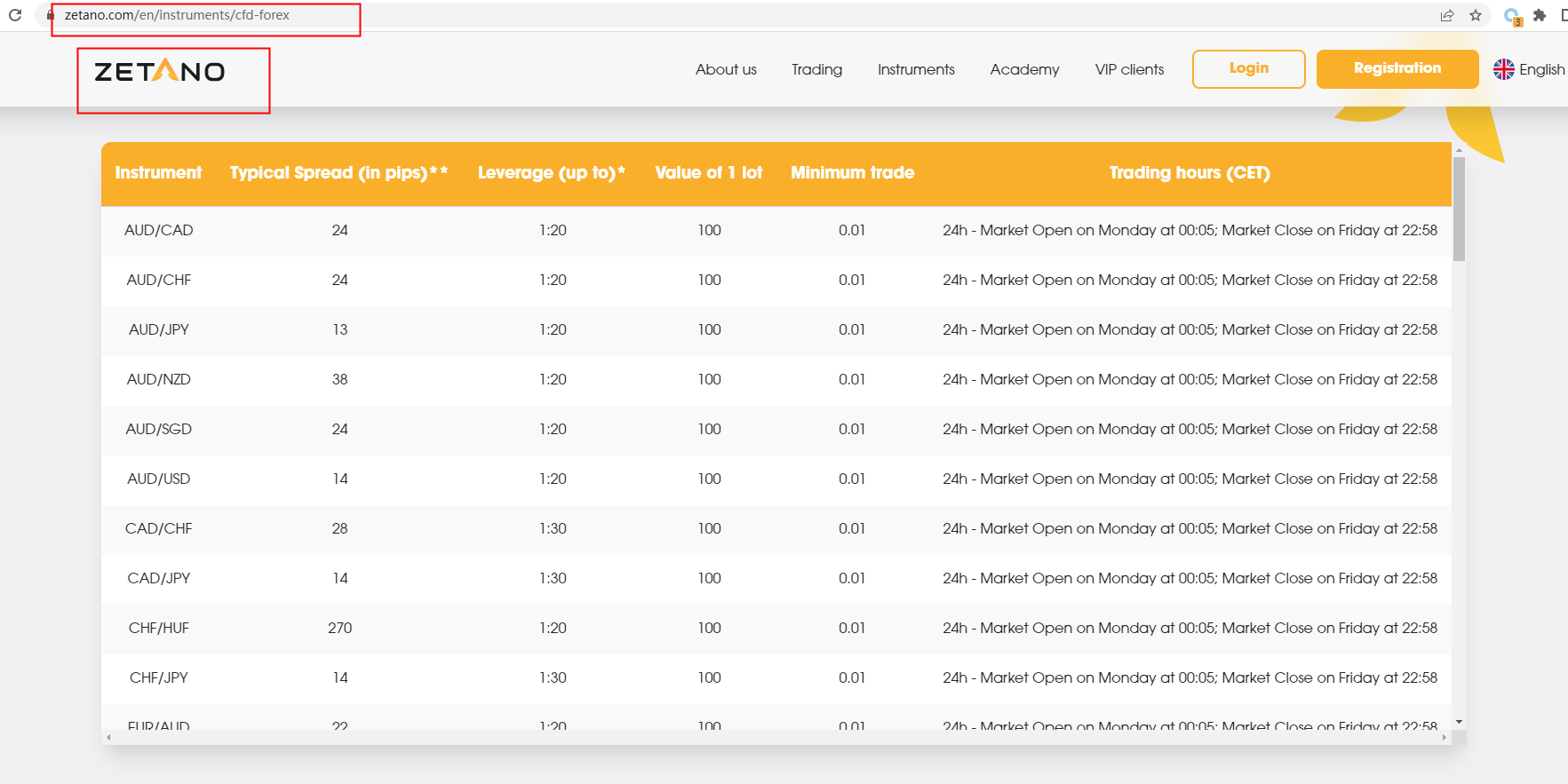The height and width of the screenshot is (784, 1568).
Task: Open the VIP clients page
Action: (1129, 69)
